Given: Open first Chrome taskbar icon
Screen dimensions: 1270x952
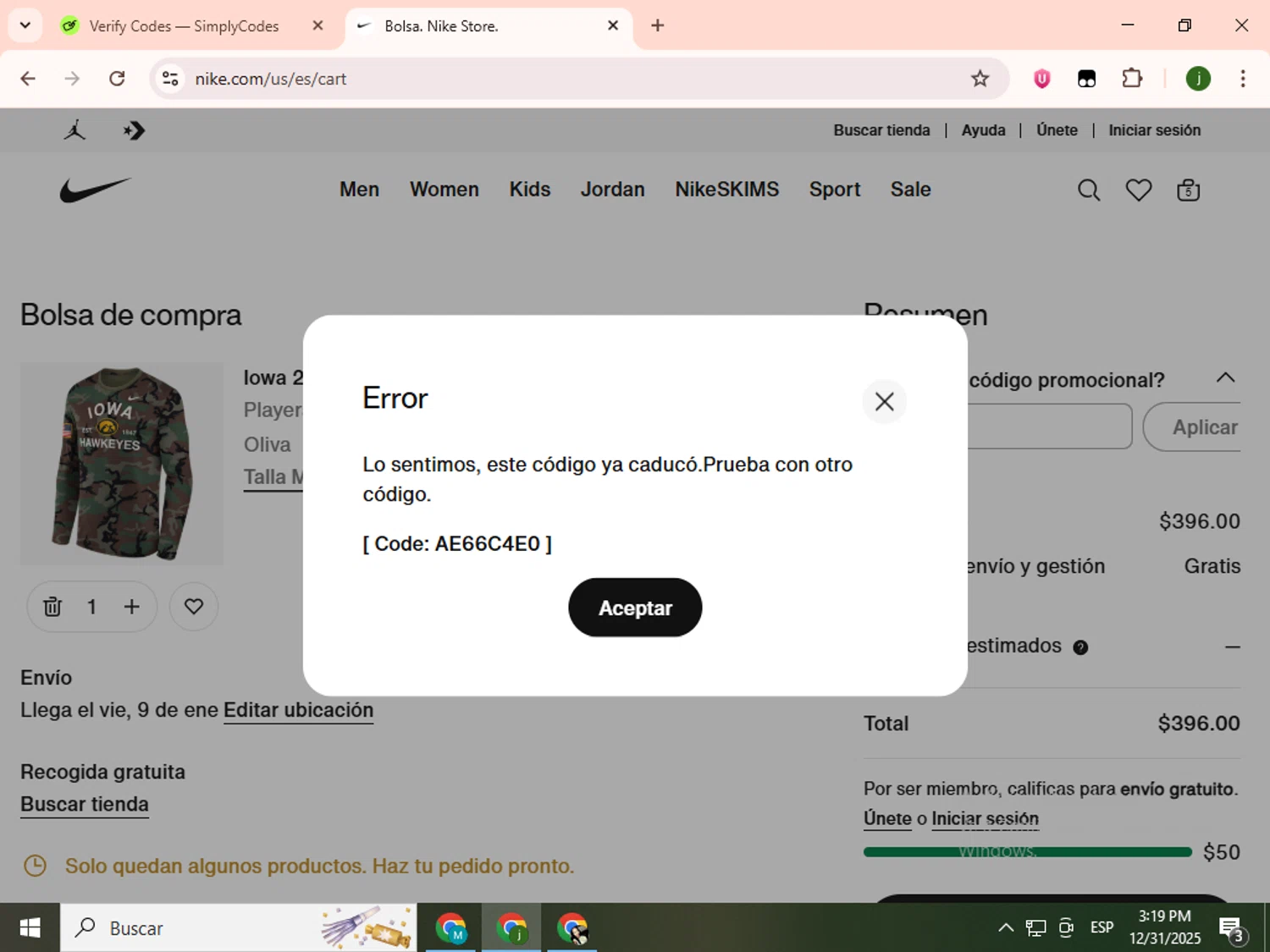Looking at the screenshot, I should click(451, 928).
